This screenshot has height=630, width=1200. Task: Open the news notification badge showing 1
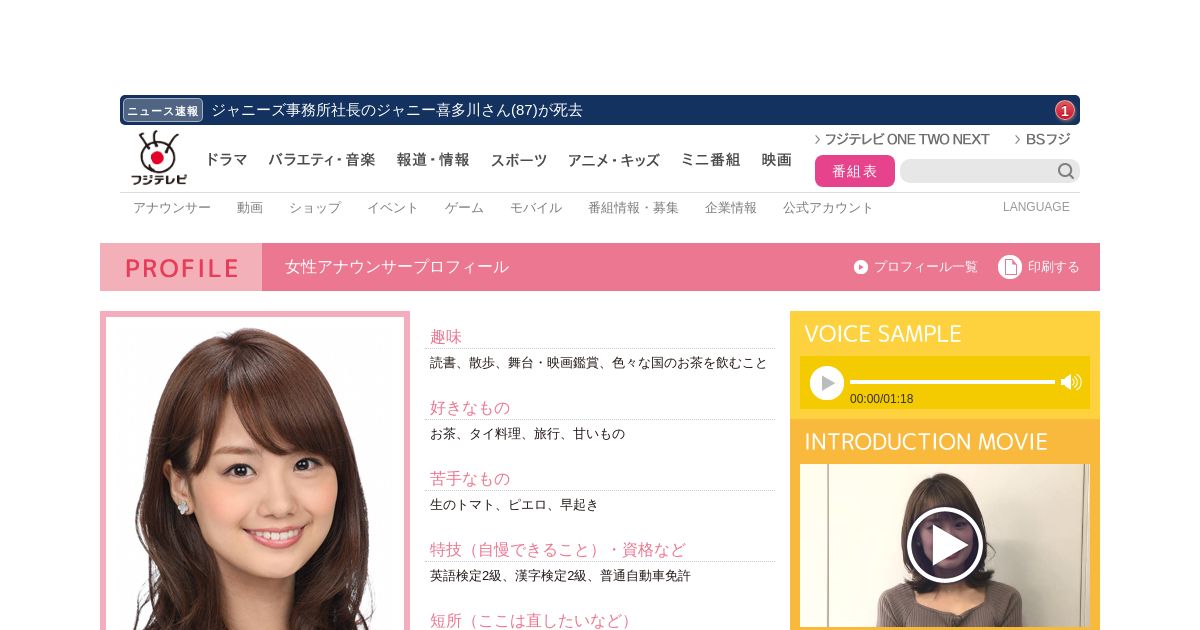tap(1065, 110)
